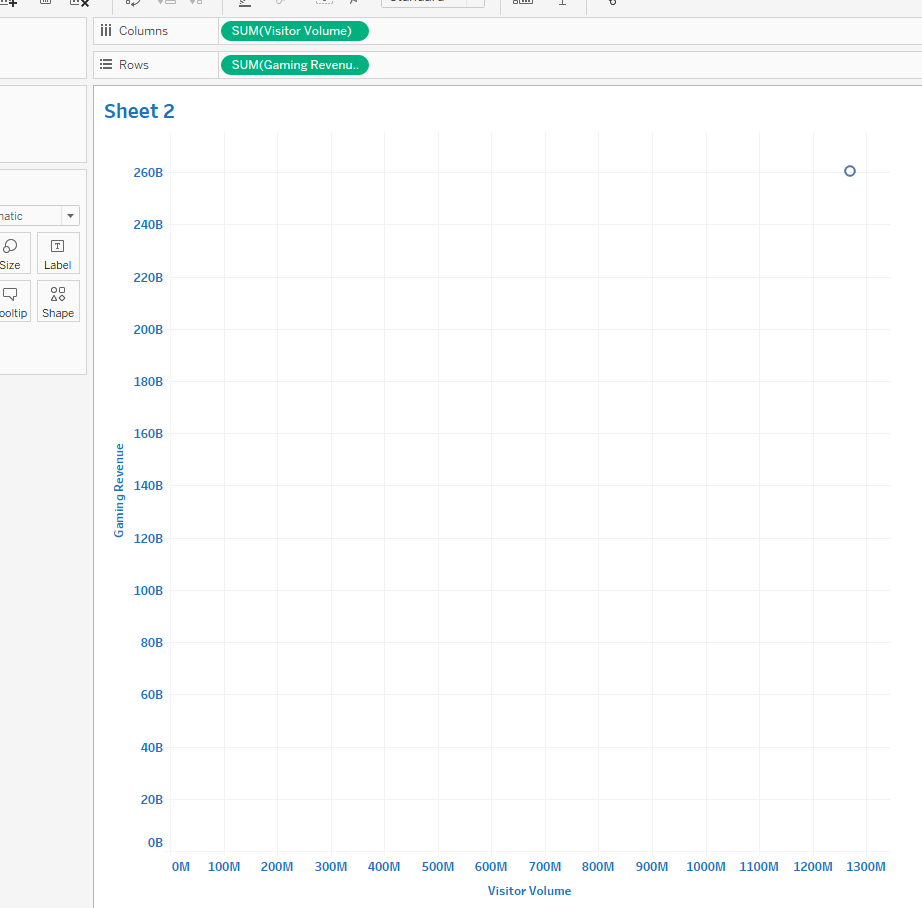Click the 240B tick label
Image resolution: width=922 pixels, height=908 pixels.
pos(148,225)
